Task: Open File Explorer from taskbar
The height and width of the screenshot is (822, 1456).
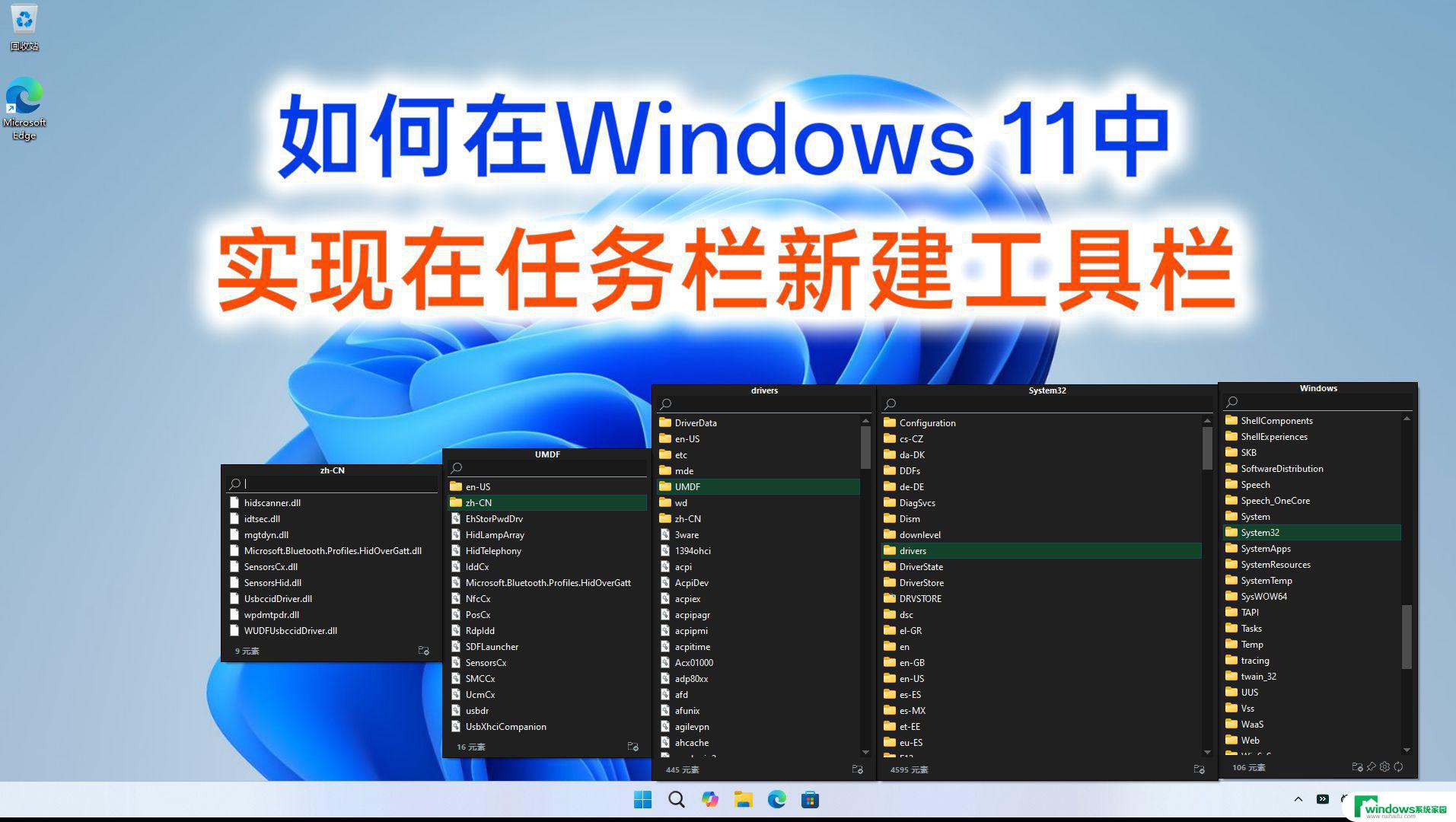Action: pyautogui.click(x=743, y=799)
